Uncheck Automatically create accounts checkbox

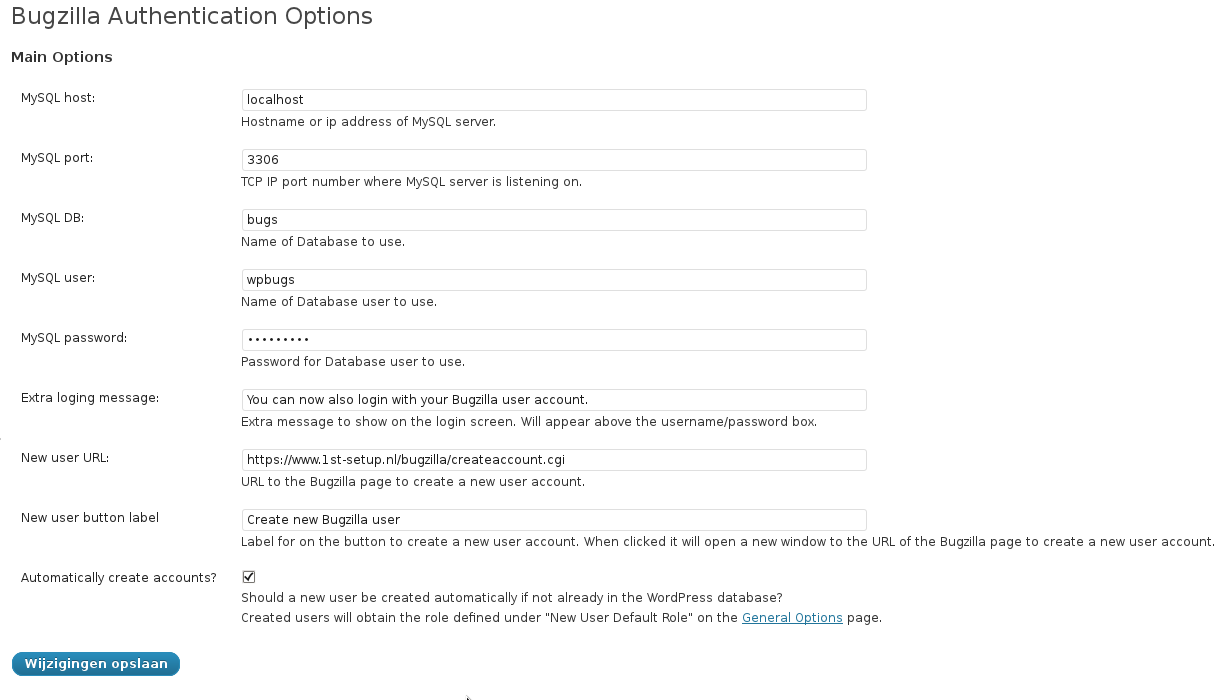coord(249,577)
